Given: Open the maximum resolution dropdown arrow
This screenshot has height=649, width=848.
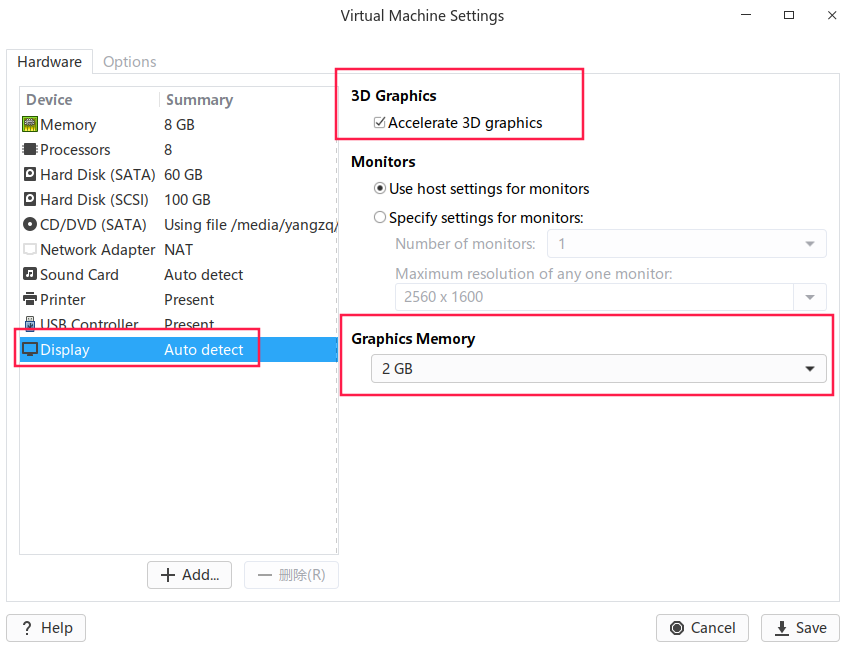Looking at the screenshot, I should click(809, 297).
